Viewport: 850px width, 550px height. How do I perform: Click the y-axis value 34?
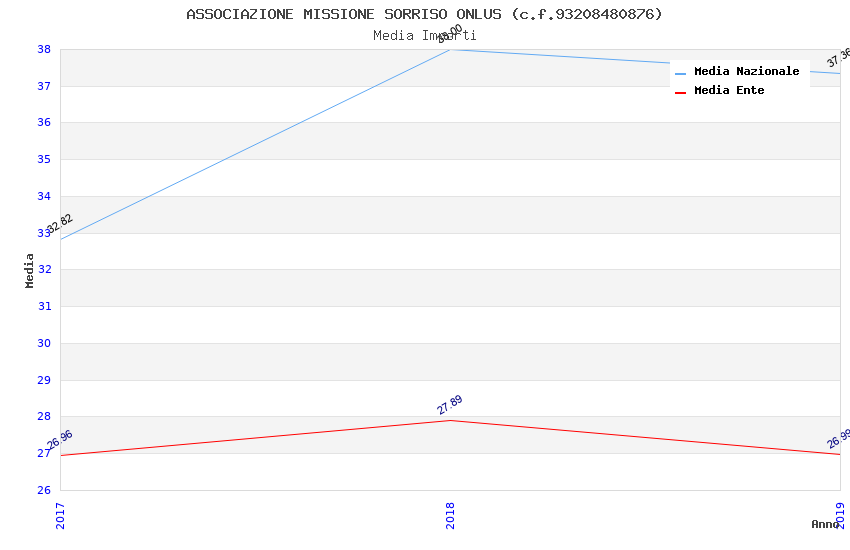tap(44, 196)
